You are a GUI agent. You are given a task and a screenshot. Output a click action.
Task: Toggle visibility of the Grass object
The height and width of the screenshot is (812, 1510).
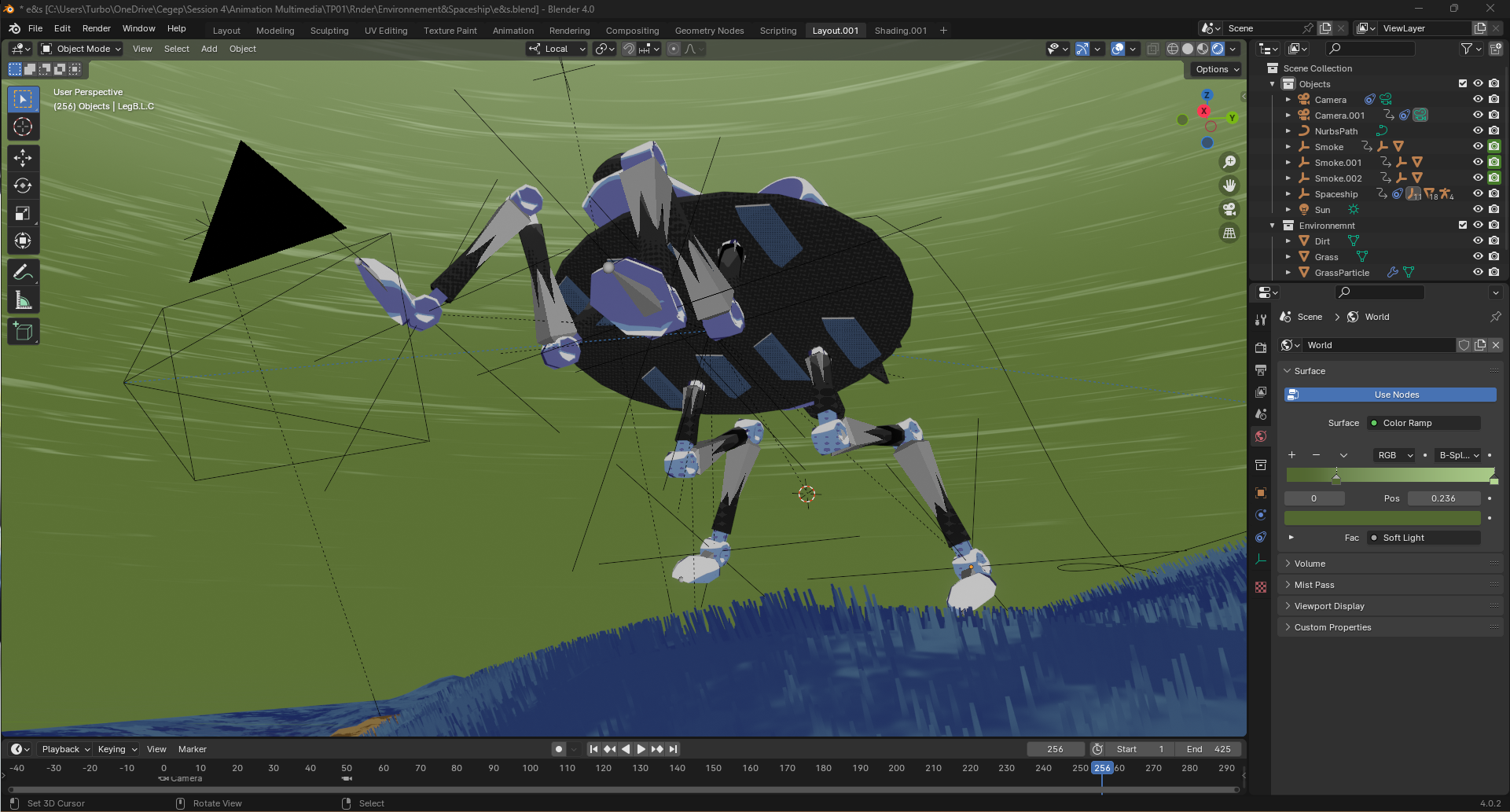(1478, 257)
